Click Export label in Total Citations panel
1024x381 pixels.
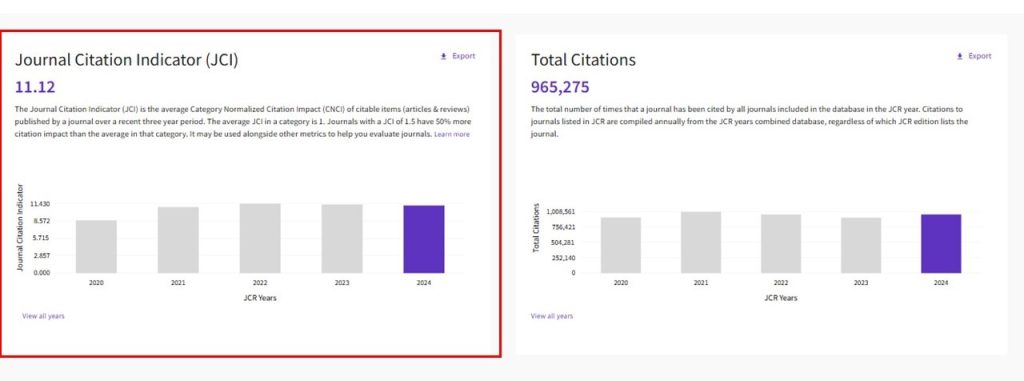tap(980, 56)
